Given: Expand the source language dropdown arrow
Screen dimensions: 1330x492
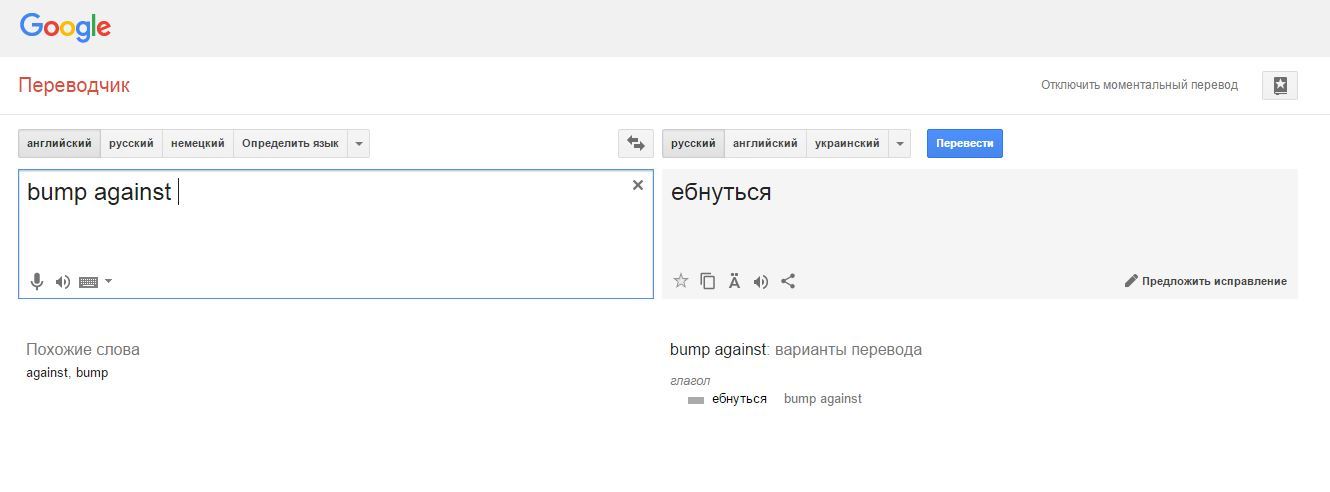Looking at the screenshot, I should (360, 143).
